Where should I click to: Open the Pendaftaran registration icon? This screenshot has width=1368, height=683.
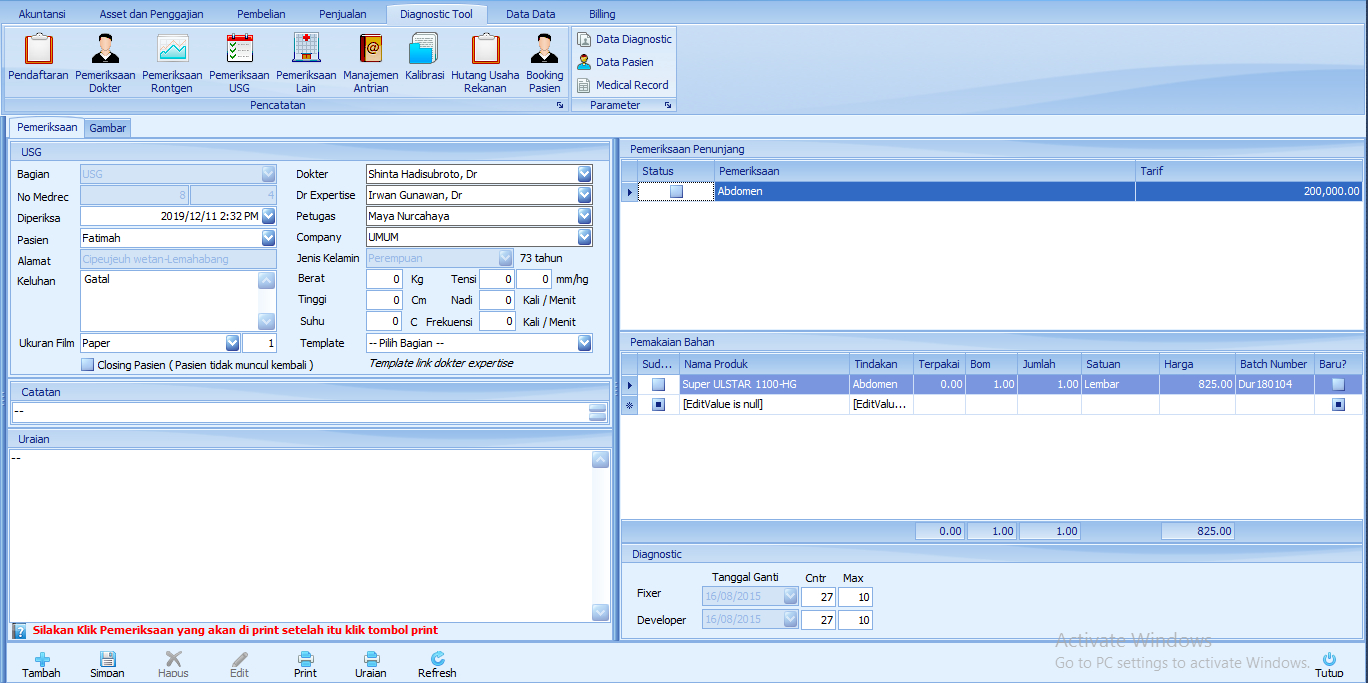[x=39, y=49]
